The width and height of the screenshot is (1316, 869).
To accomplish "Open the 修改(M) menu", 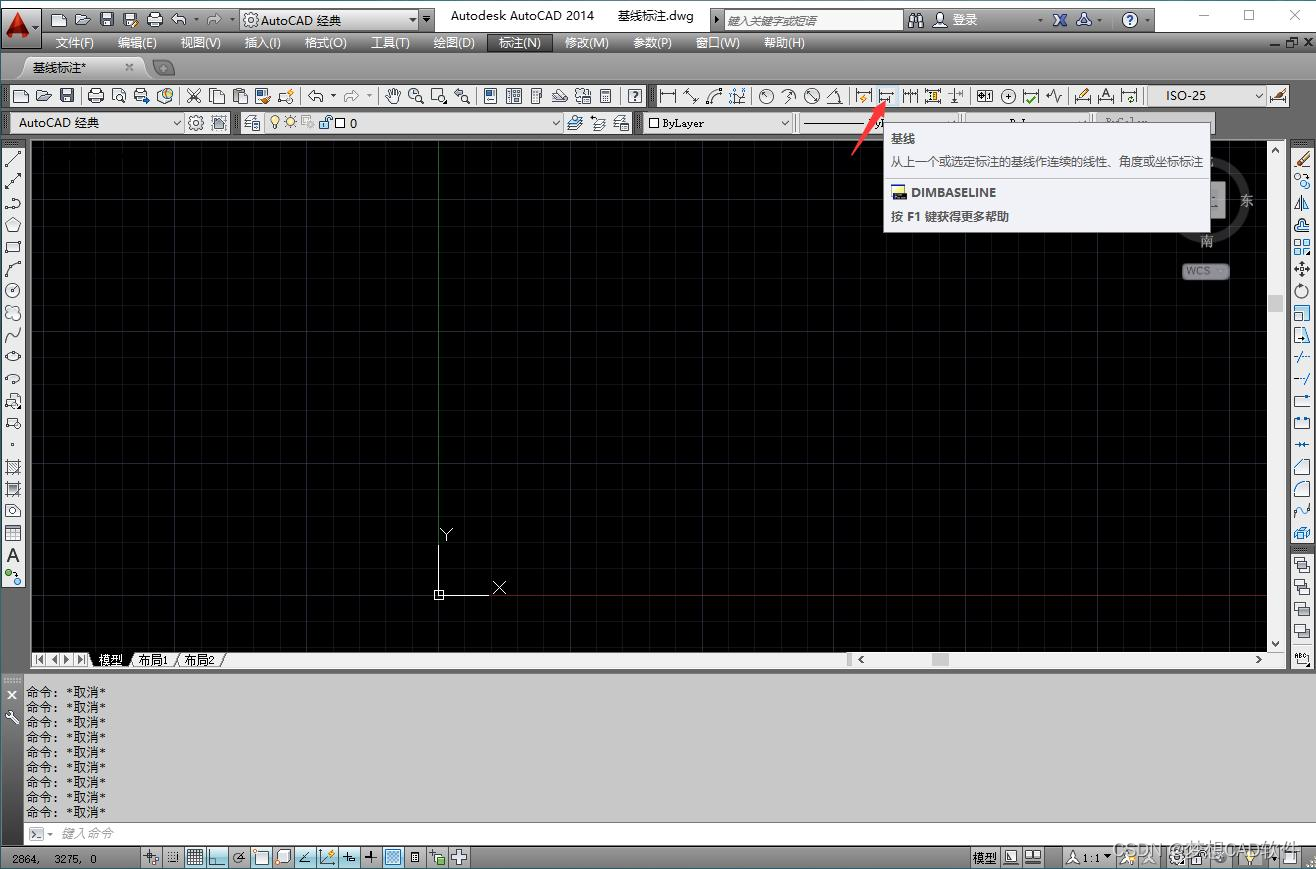I will (x=587, y=42).
